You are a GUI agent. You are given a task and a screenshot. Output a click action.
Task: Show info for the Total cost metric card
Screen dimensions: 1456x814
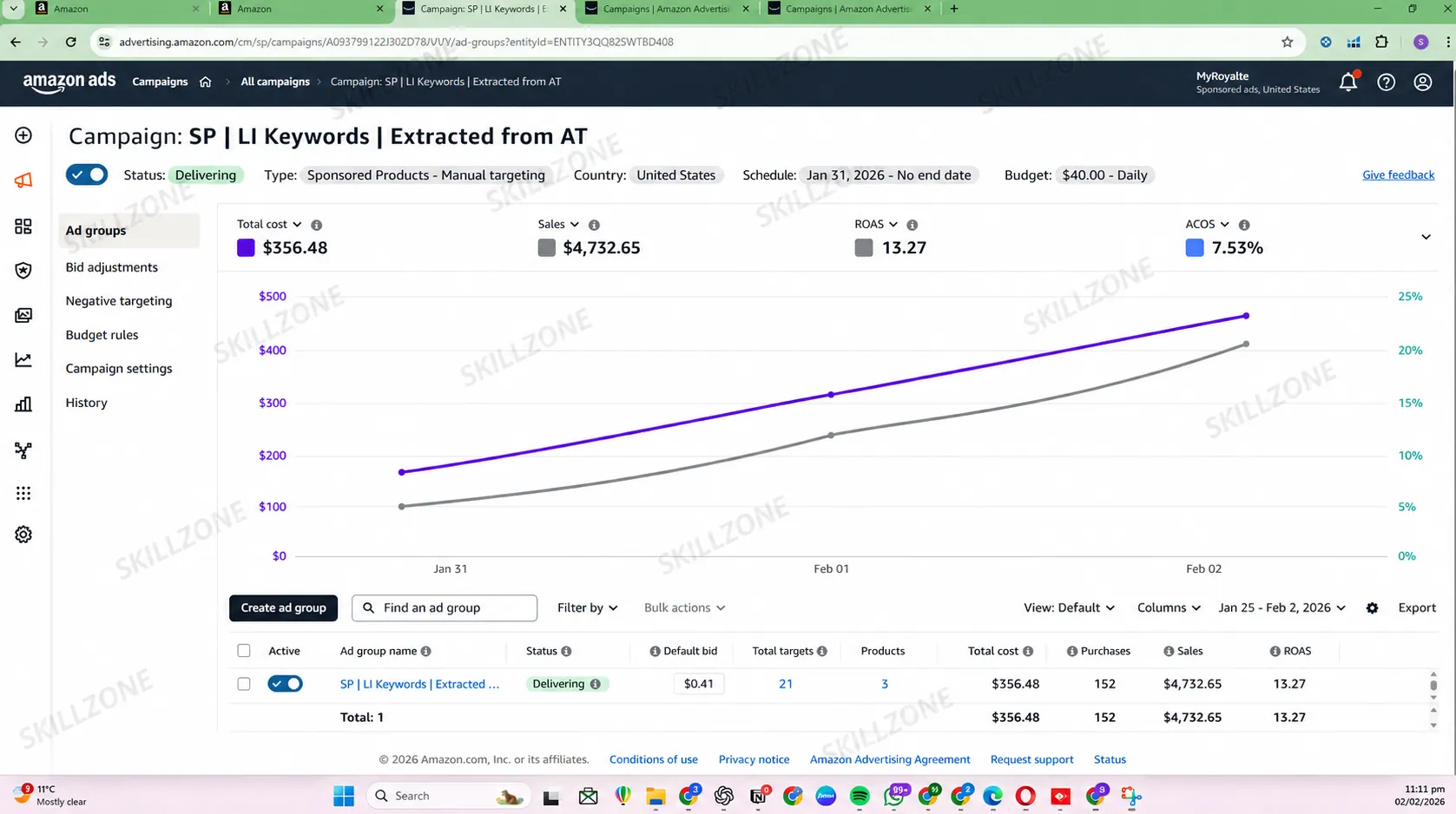317,225
